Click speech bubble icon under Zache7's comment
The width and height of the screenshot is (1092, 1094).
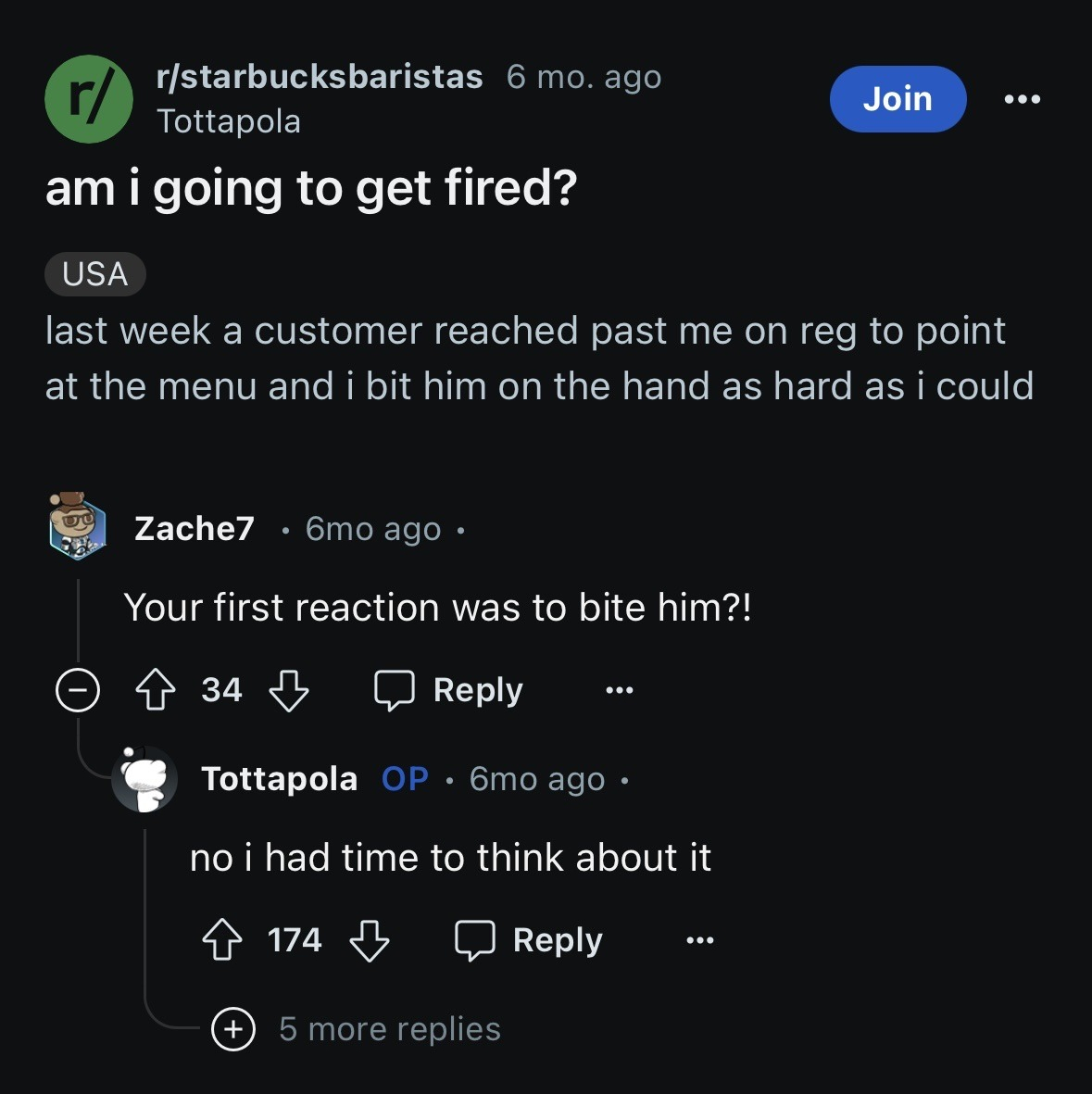(x=394, y=690)
